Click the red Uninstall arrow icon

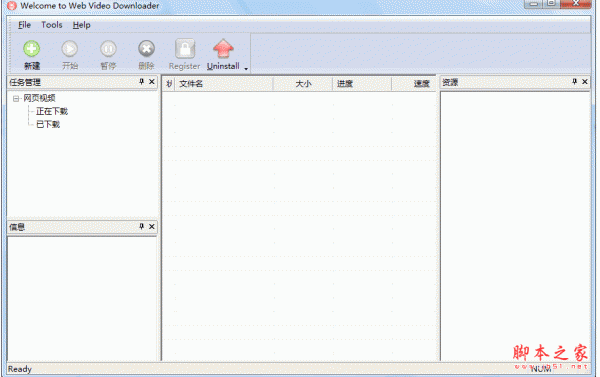(223, 49)
